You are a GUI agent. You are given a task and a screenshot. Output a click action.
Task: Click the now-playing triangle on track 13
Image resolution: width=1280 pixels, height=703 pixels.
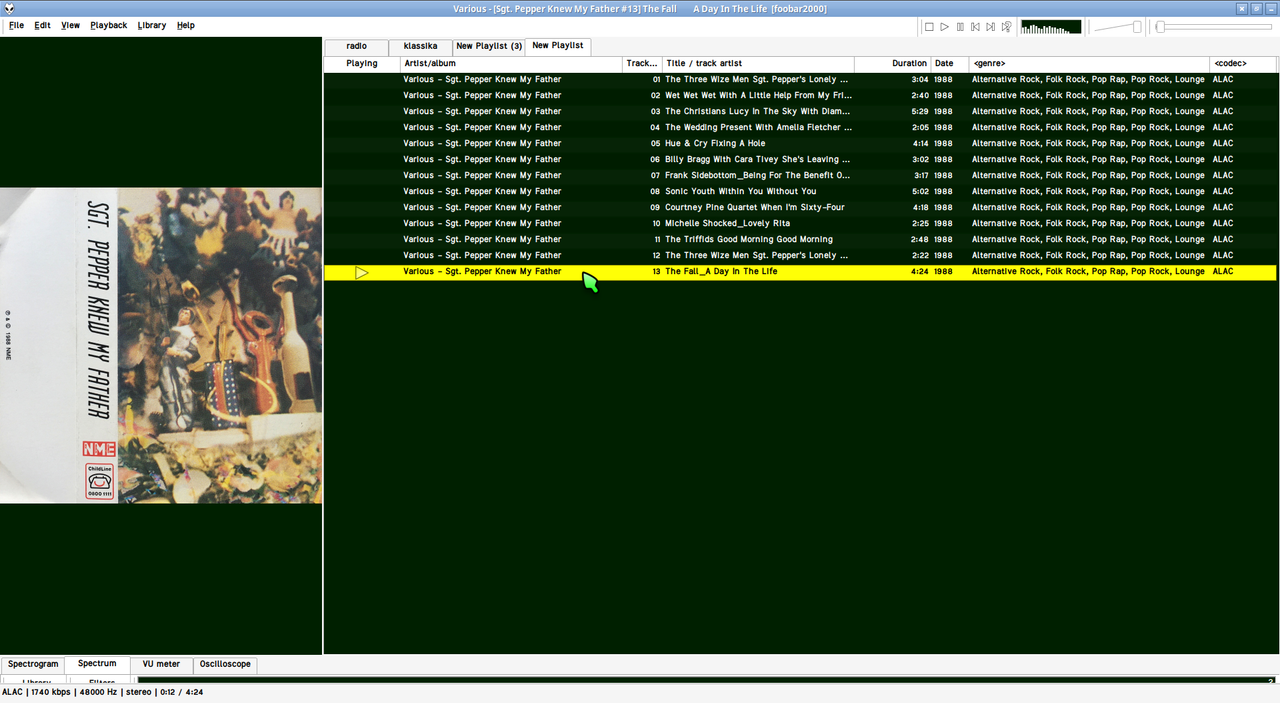point(362,272)
